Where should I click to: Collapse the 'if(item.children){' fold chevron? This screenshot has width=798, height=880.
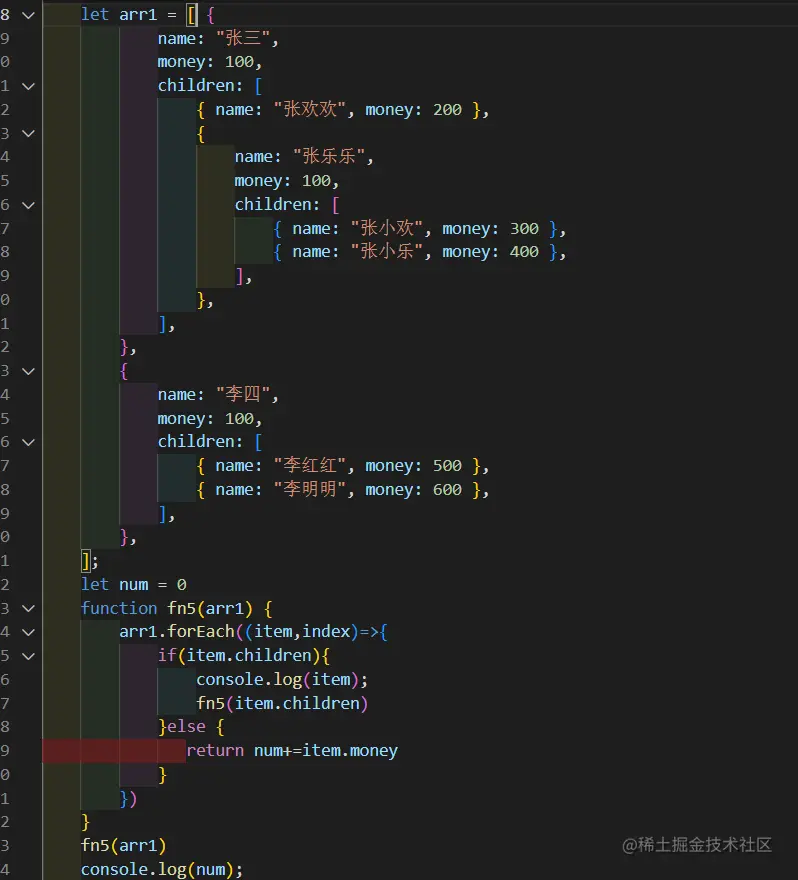click(28, 656)
